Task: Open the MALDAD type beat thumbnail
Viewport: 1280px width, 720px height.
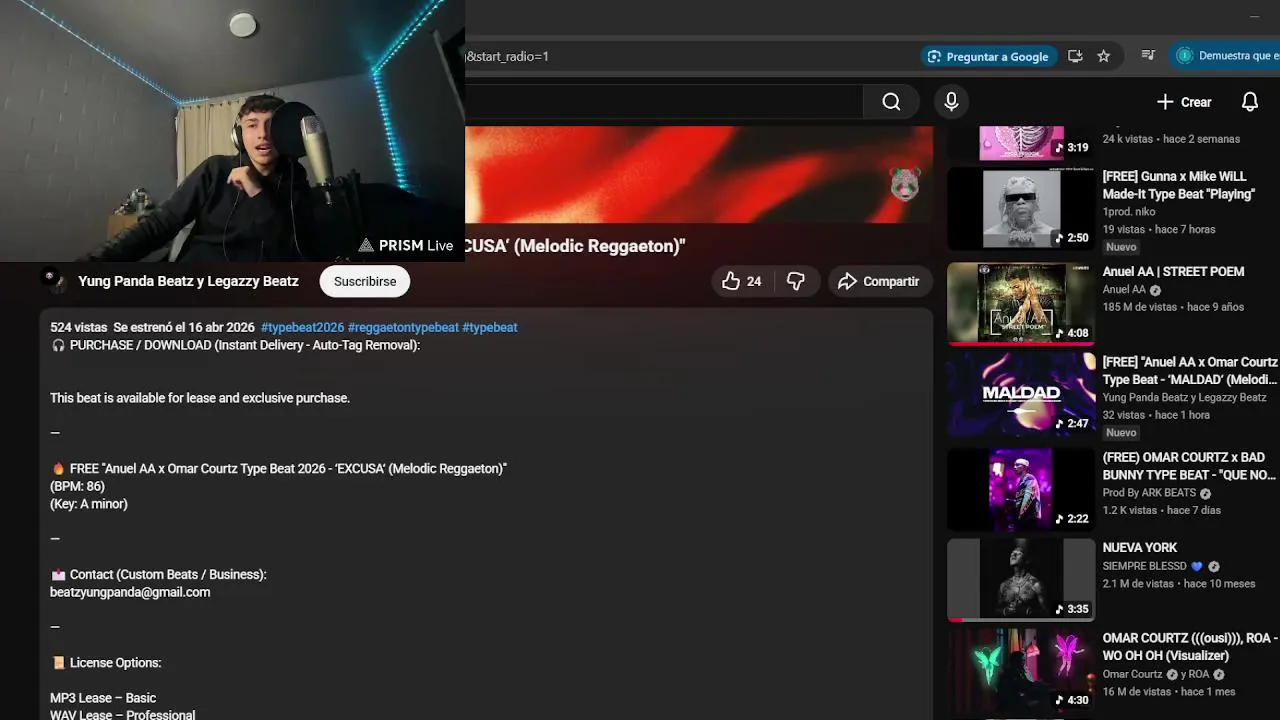Action: point(1021,393)
